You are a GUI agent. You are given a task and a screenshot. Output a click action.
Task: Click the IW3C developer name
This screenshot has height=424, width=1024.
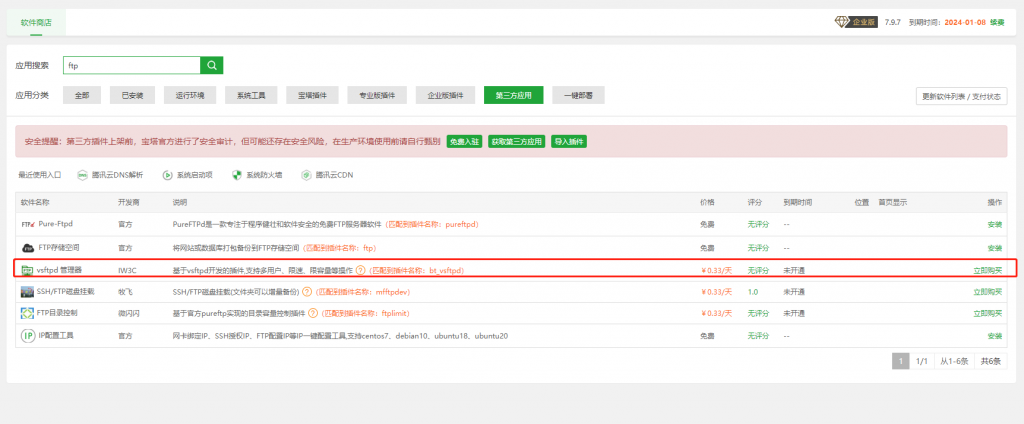127,270
